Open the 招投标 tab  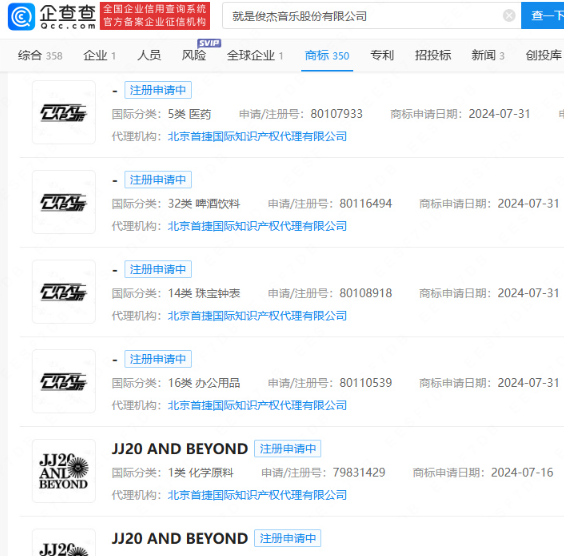coord(433,55)
